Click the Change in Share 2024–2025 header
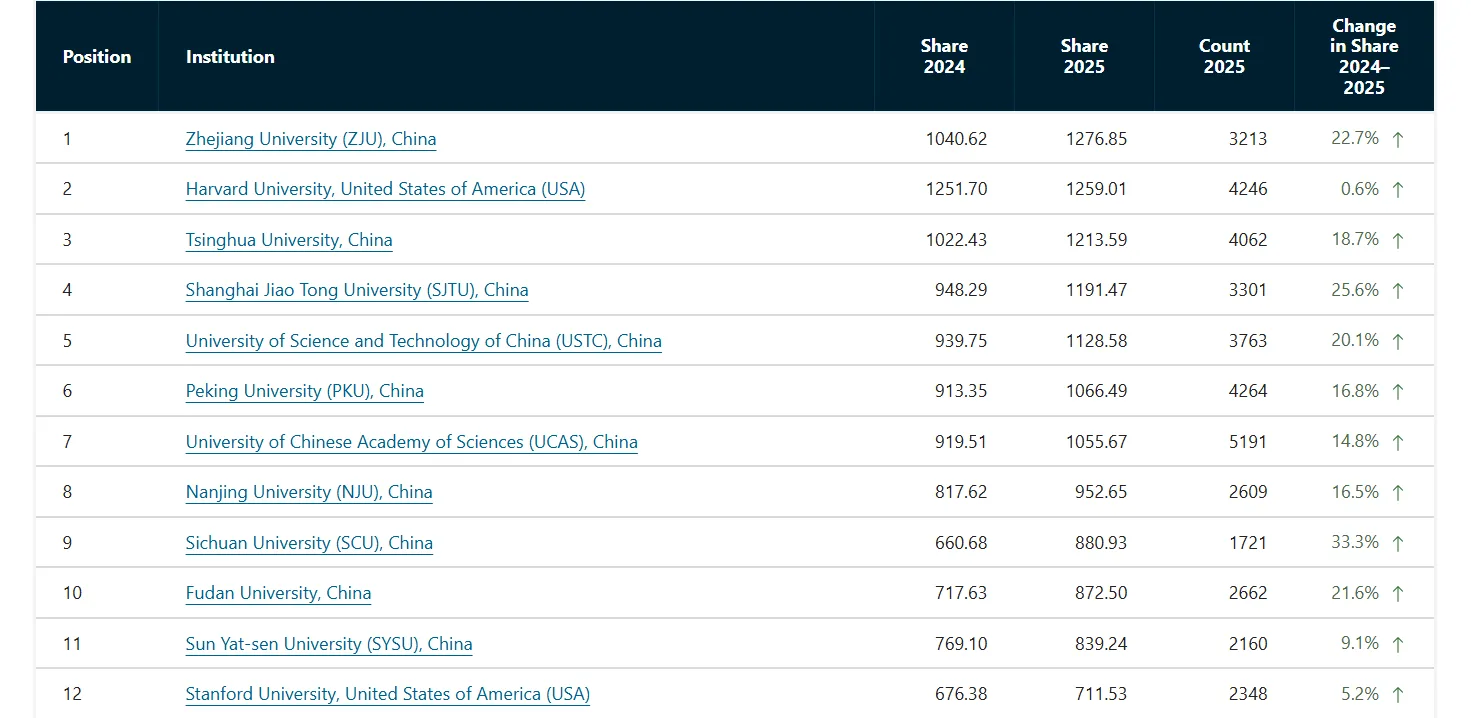Viewport: 1471px width, 718px height. 1364,56
